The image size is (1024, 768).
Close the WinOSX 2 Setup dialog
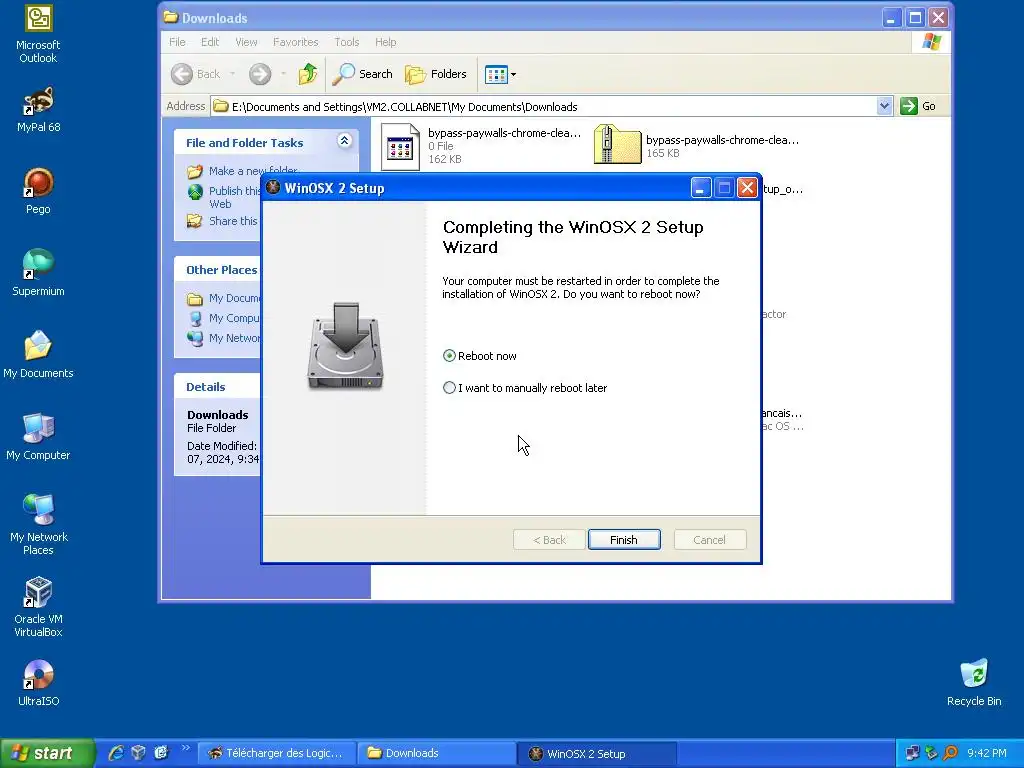click(747, 188)
